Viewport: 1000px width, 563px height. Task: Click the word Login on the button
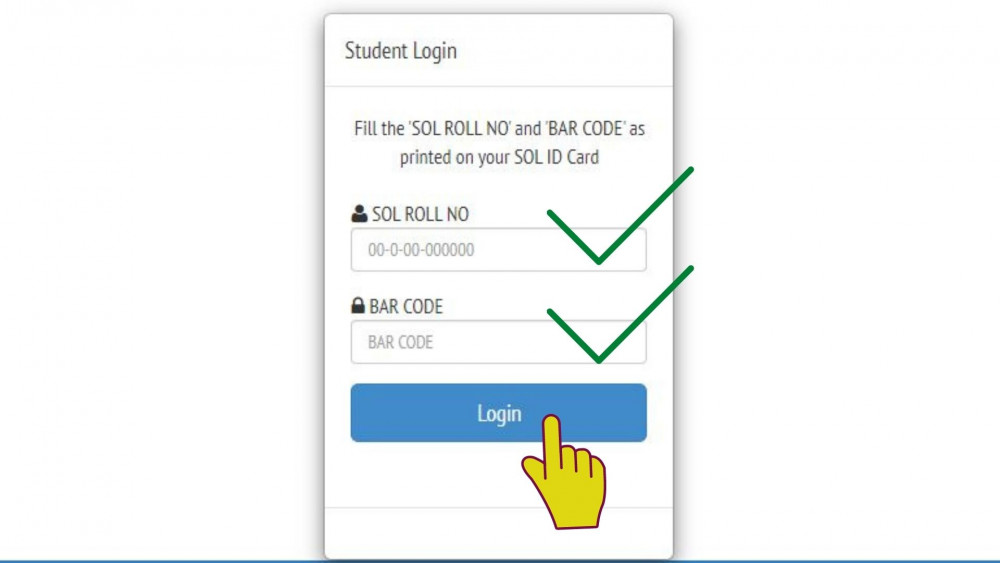(499, 413)
